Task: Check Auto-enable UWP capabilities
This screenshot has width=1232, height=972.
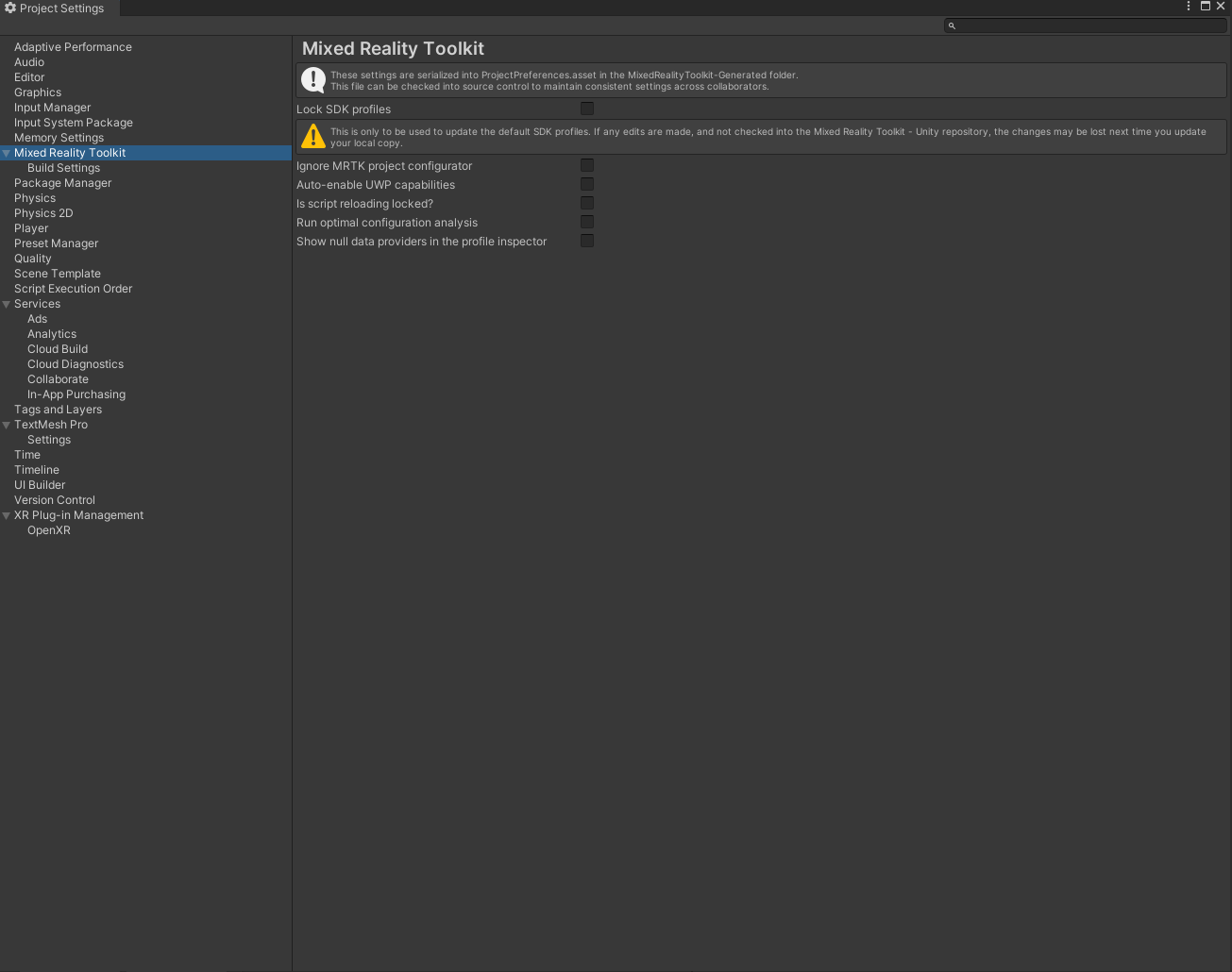Action: point(587,185)
